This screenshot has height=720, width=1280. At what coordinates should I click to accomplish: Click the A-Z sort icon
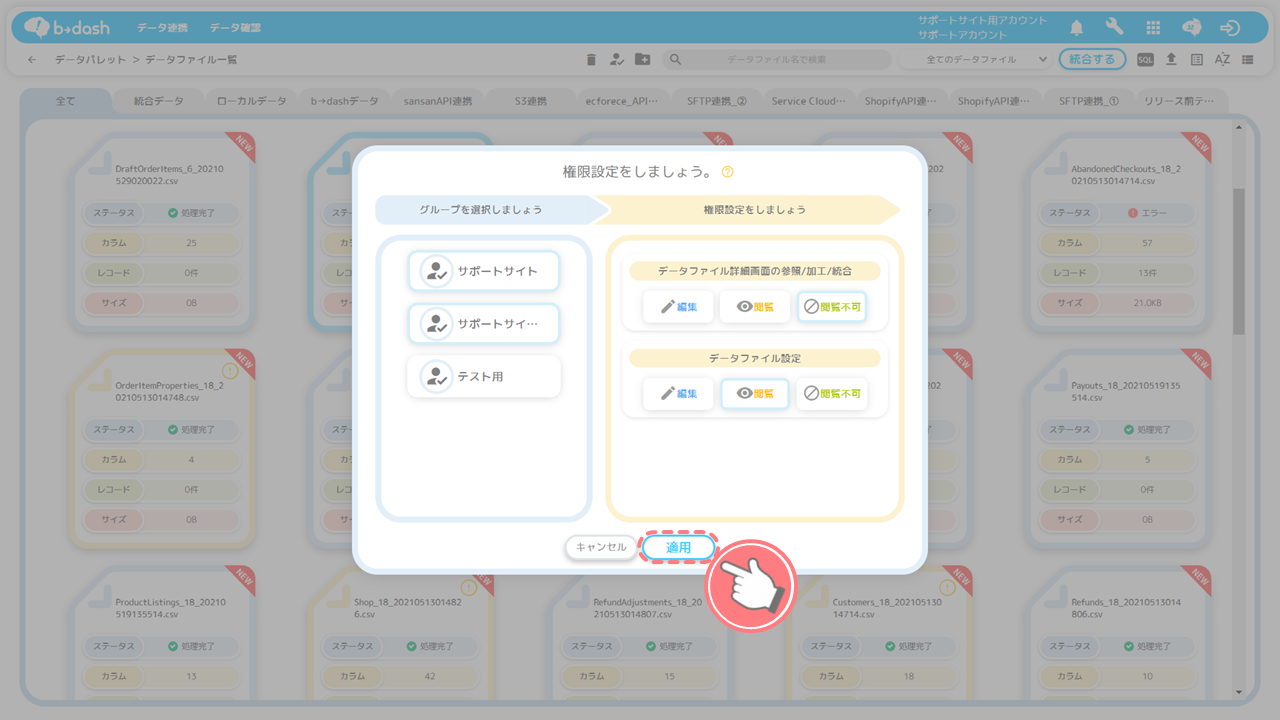(x=1222, y=60)
